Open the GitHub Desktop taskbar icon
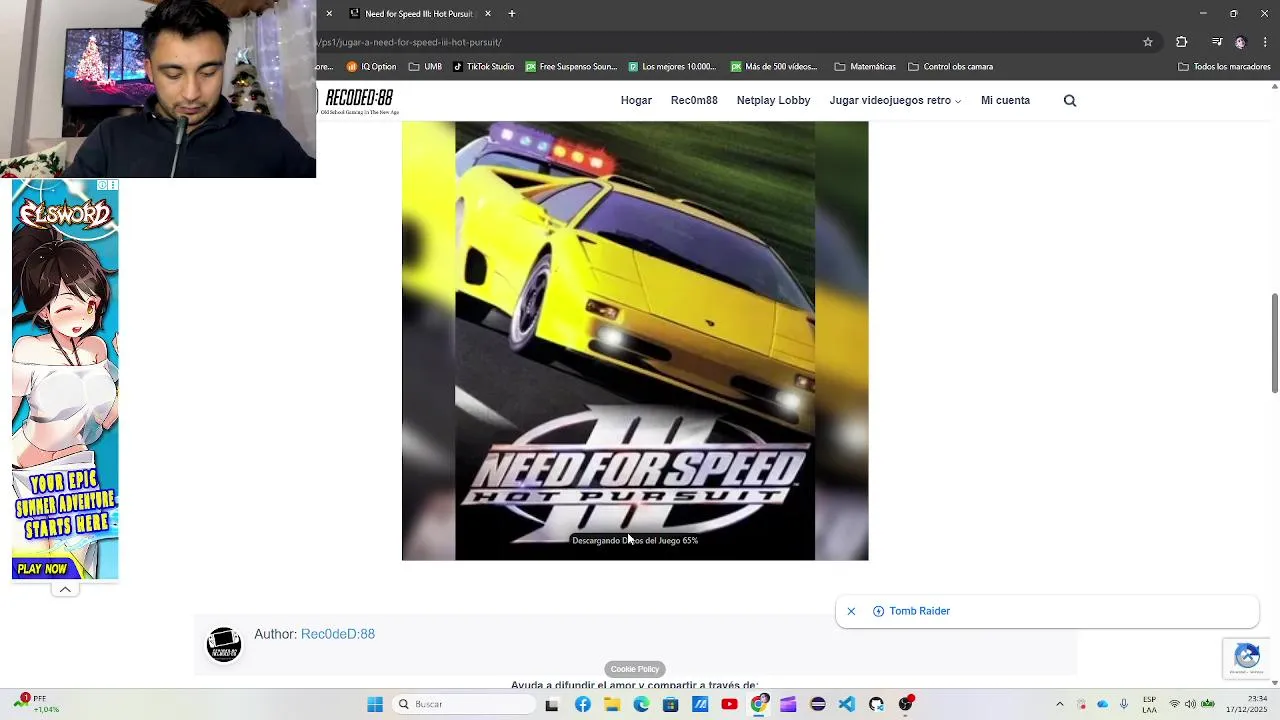The width and height of the screenshot is (1280, 720). (876, 704)
